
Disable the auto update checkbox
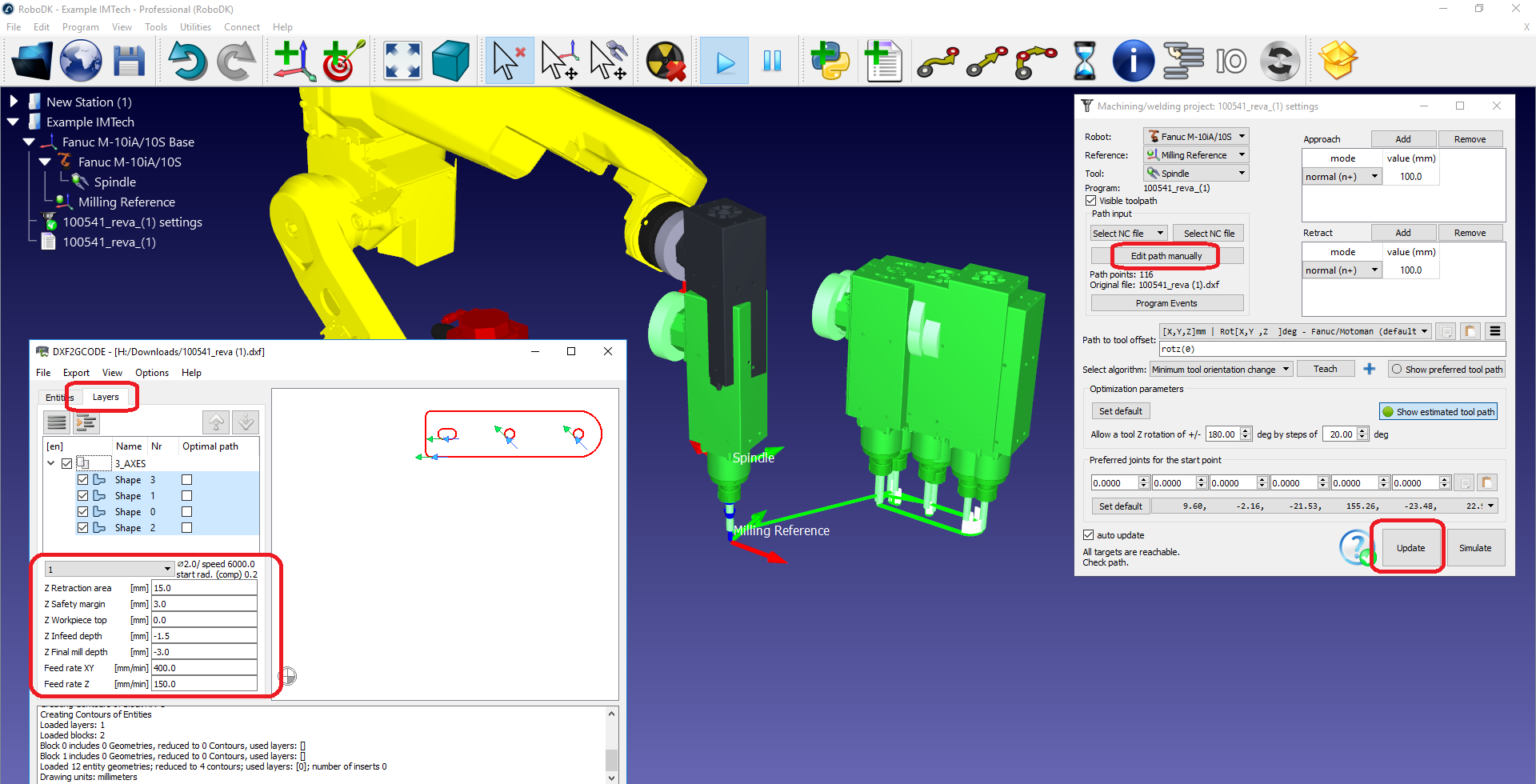click(1089, 535)
